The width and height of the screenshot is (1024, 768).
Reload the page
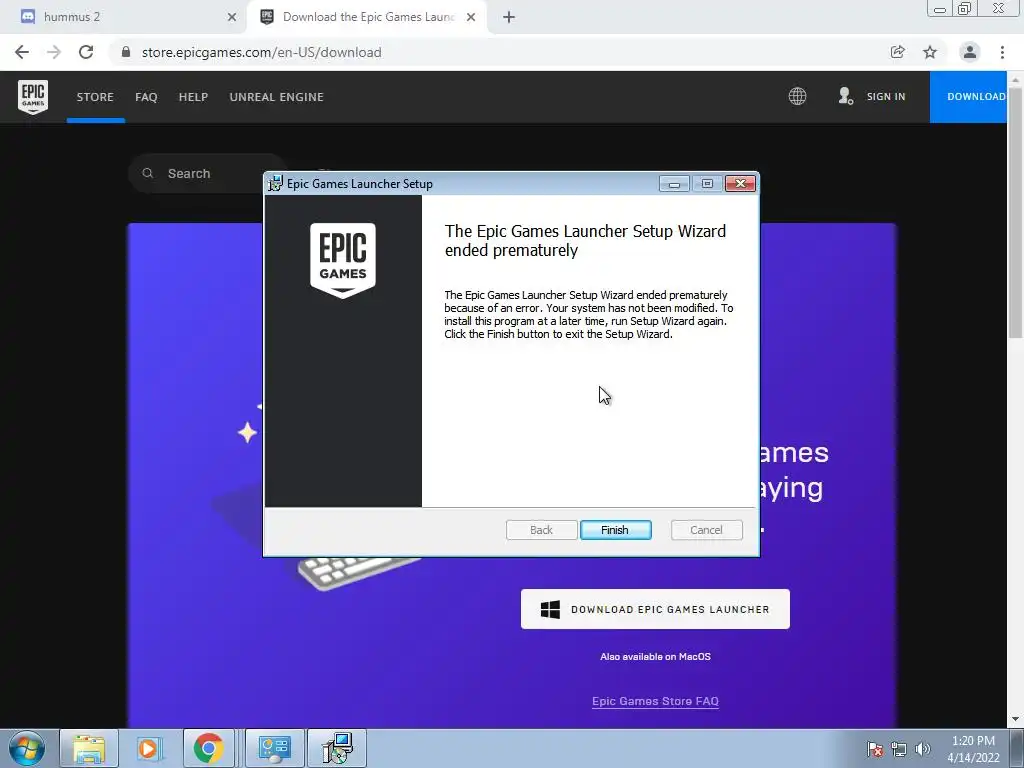pyautogui.click(x=86, y=52)
